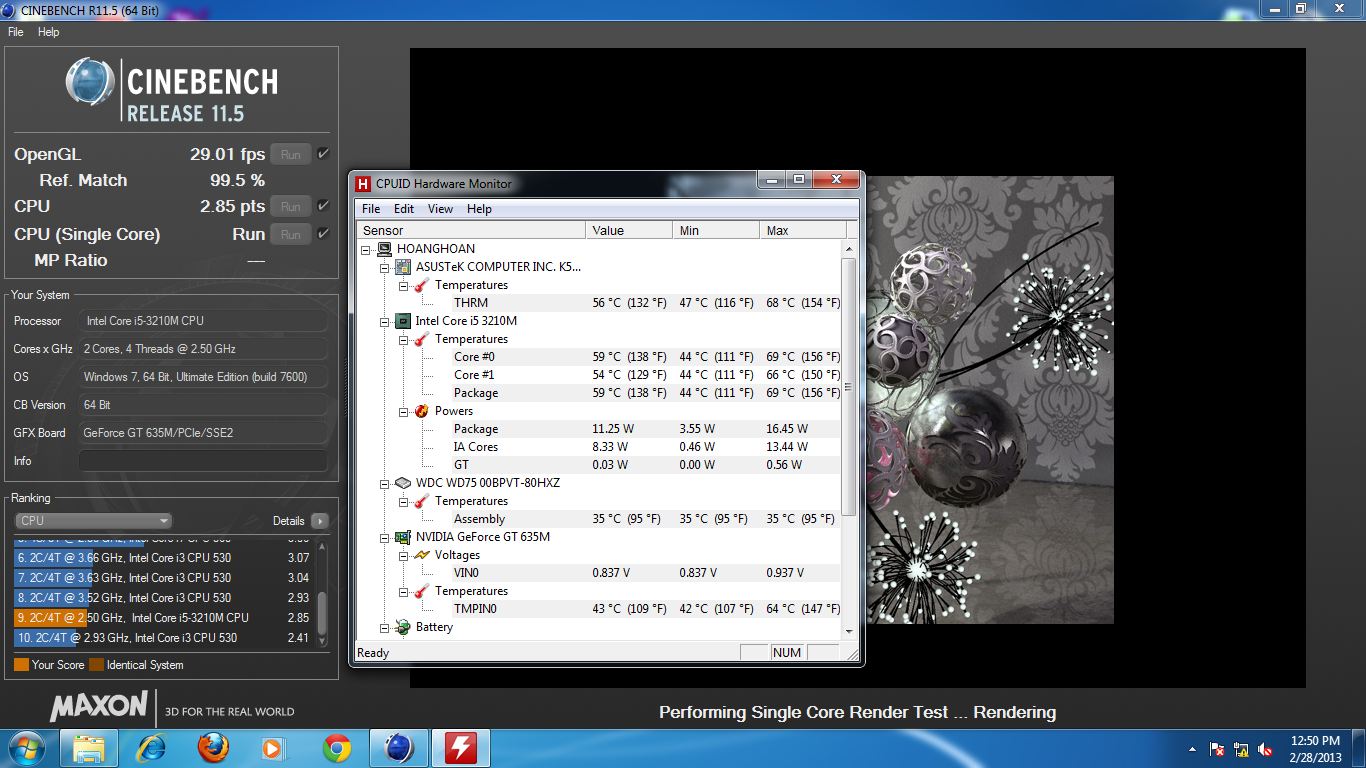Viewport: 1366px width, 768px height.
Task: Show hidden system tray icons
Action: (1192, 749)
